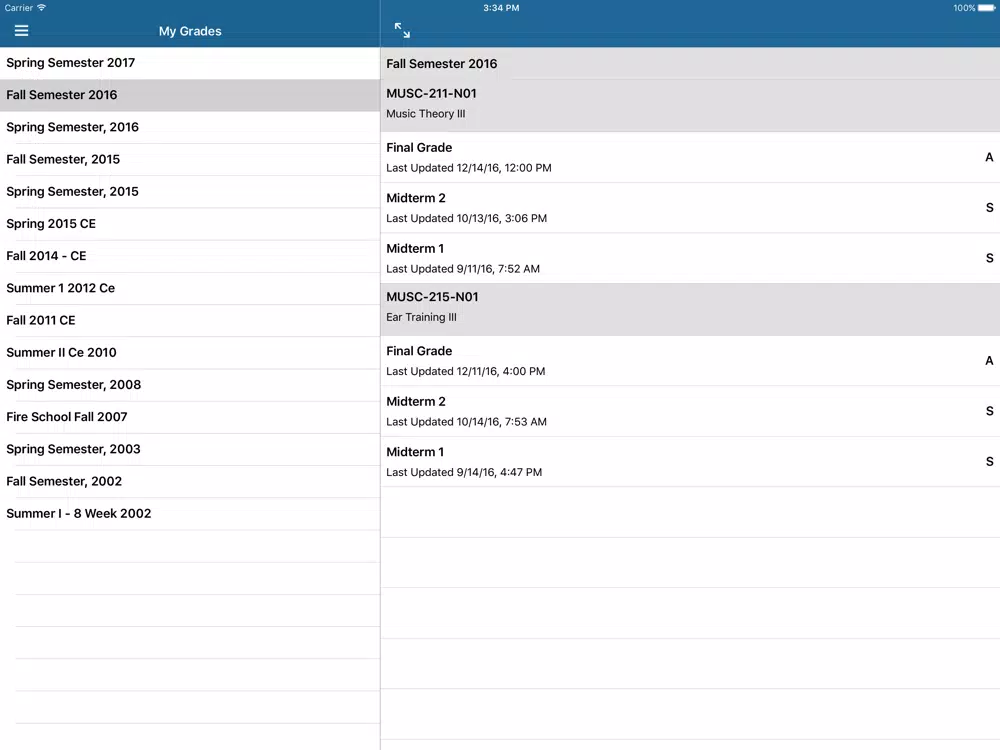Tap the Carrier label in status bar
The height and width of the screenshot is (750, 1000).
[x=18, y=8]
